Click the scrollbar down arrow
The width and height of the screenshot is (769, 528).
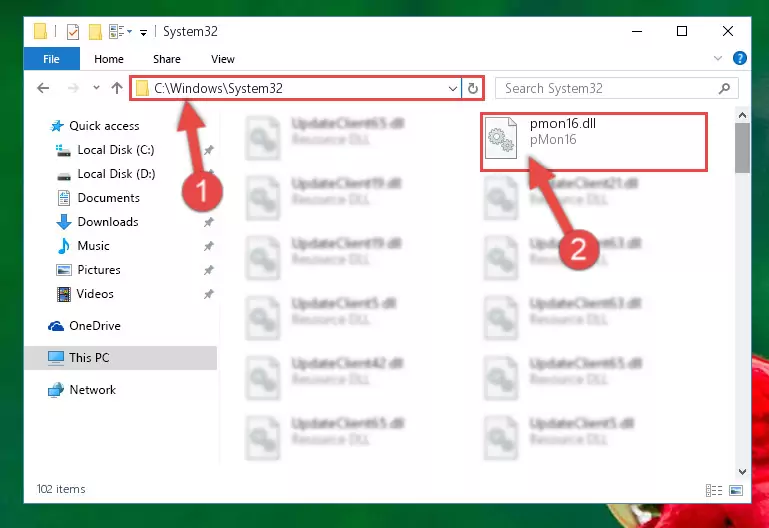[742, 472]
